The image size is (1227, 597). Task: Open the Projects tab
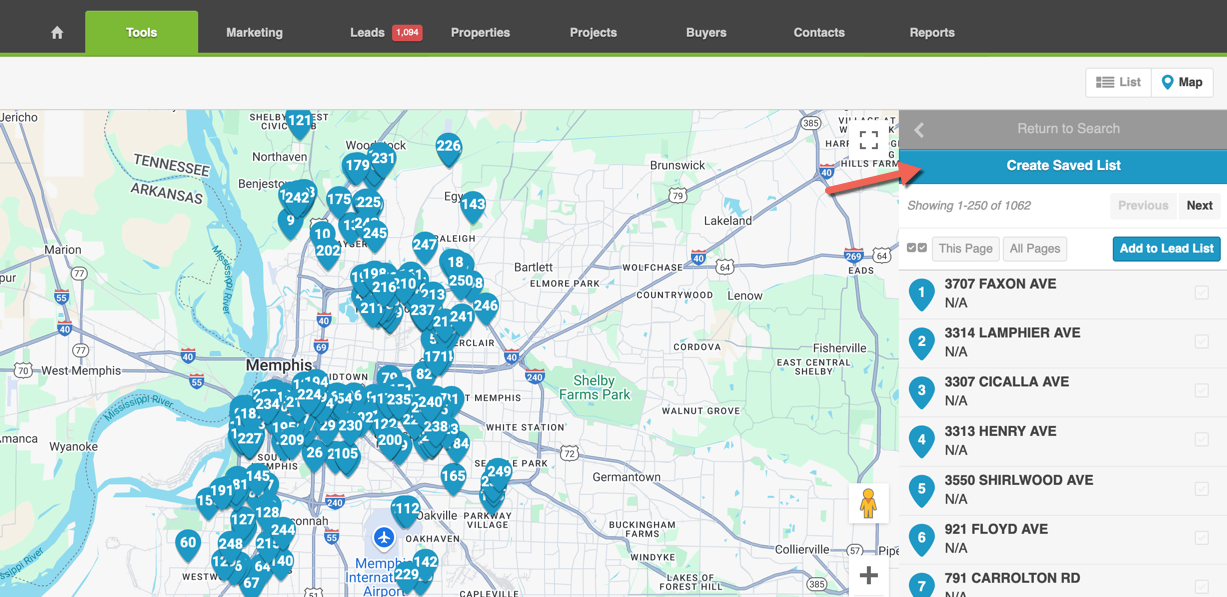(x=593, y=32)
